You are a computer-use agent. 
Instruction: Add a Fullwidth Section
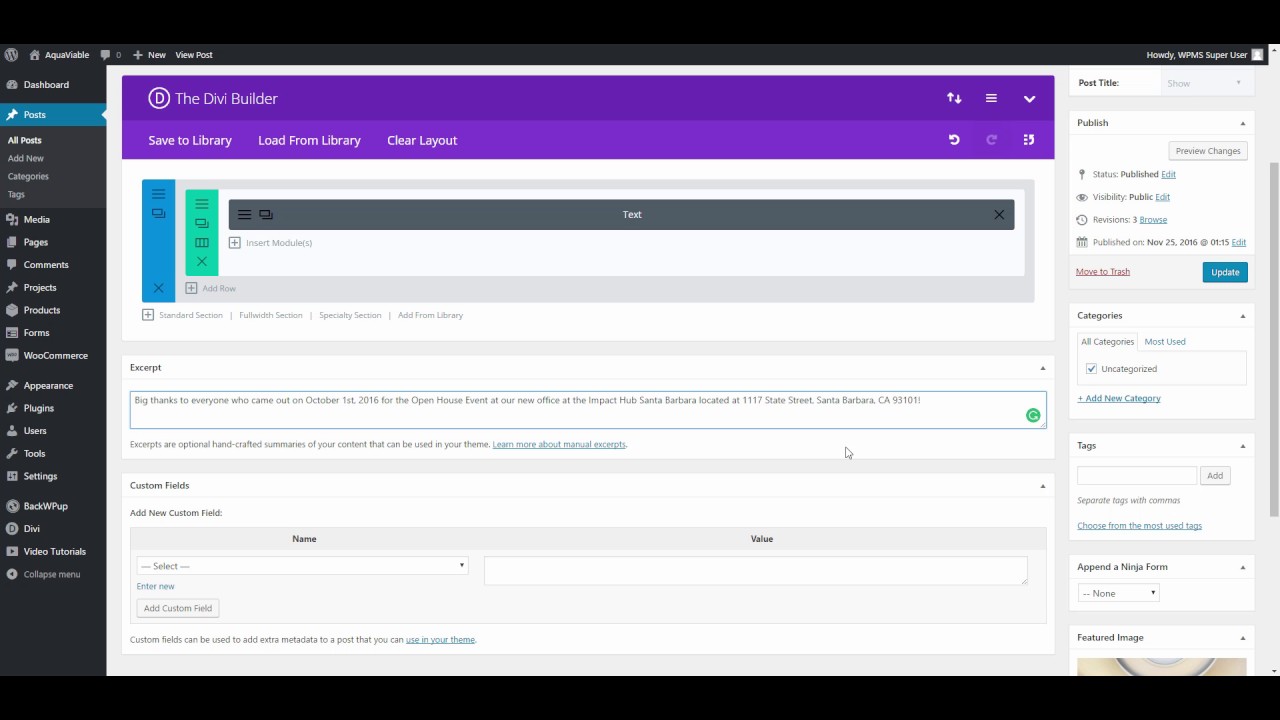click(271, 315)
